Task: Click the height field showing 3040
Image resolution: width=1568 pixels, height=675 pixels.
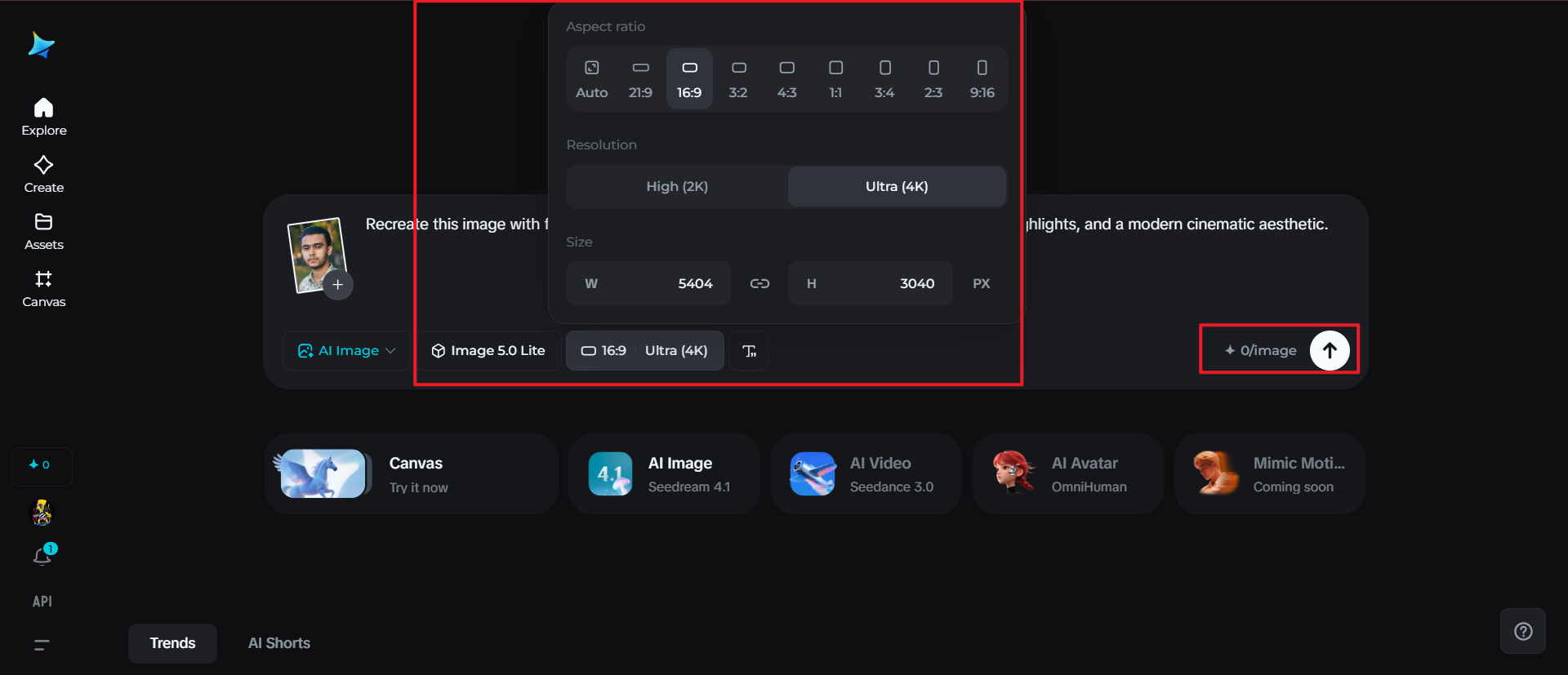Action: (x=870, y=283)
